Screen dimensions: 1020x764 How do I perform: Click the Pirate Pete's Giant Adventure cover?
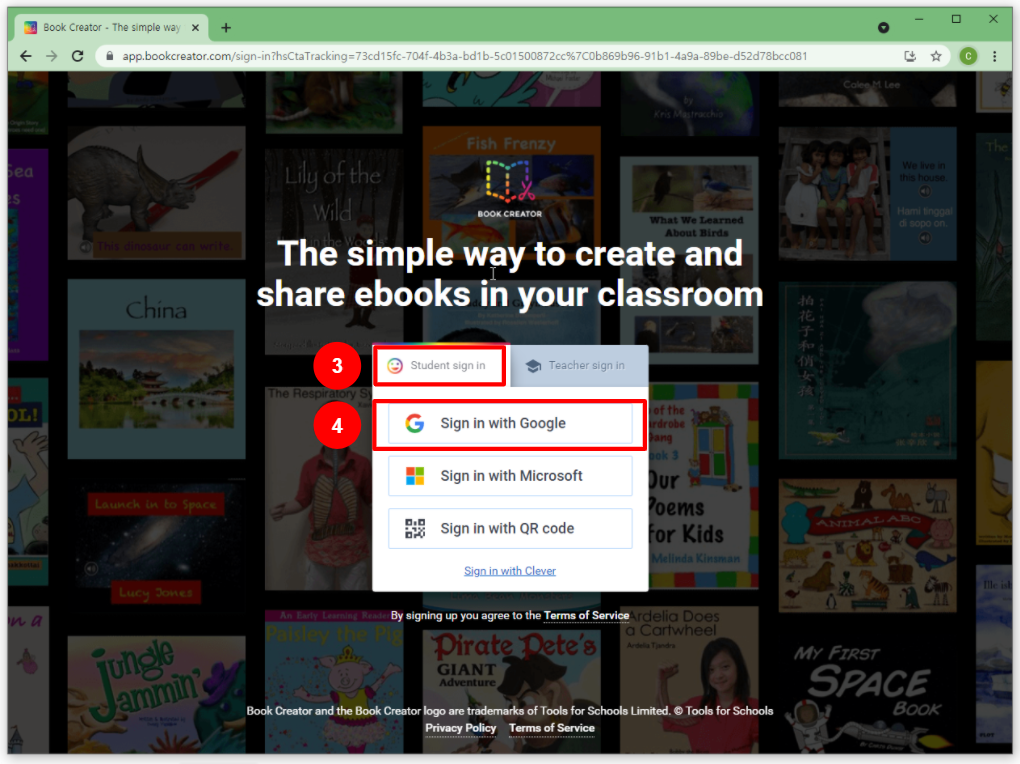(x=511, y=690)
